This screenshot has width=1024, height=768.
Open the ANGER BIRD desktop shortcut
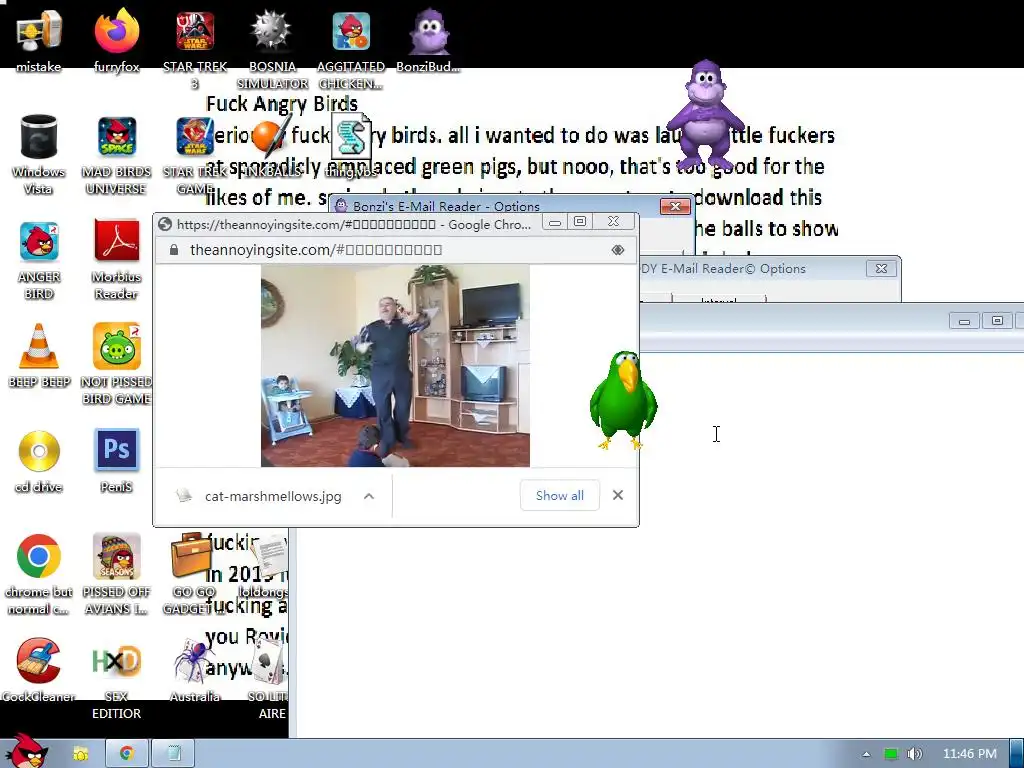click(x=39, y=242)
